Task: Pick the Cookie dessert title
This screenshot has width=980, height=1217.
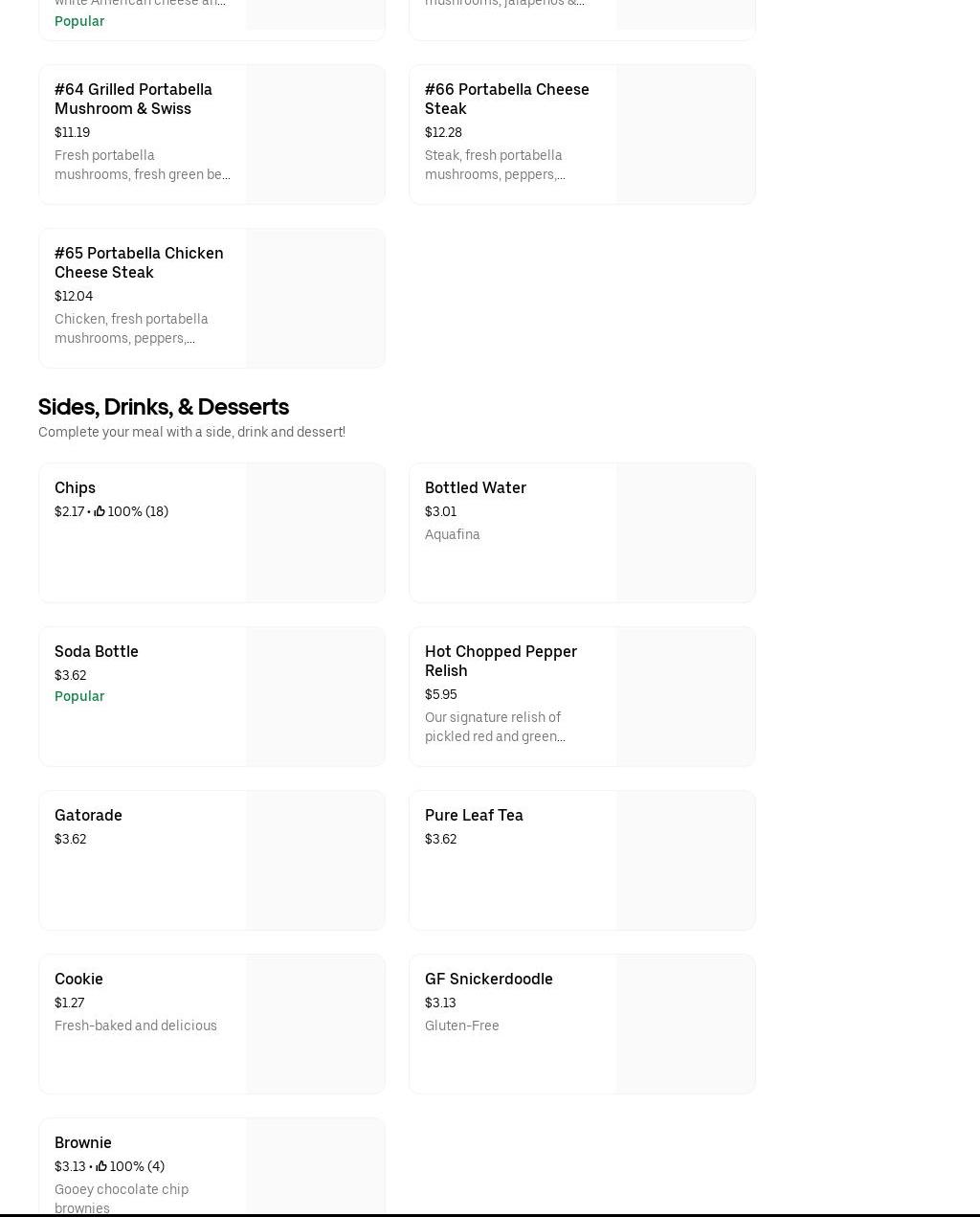Action: point(78,979)
